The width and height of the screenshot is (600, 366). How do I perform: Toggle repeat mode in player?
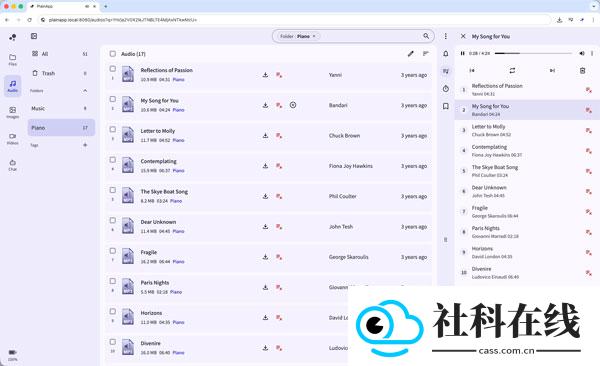coord(512,70)
